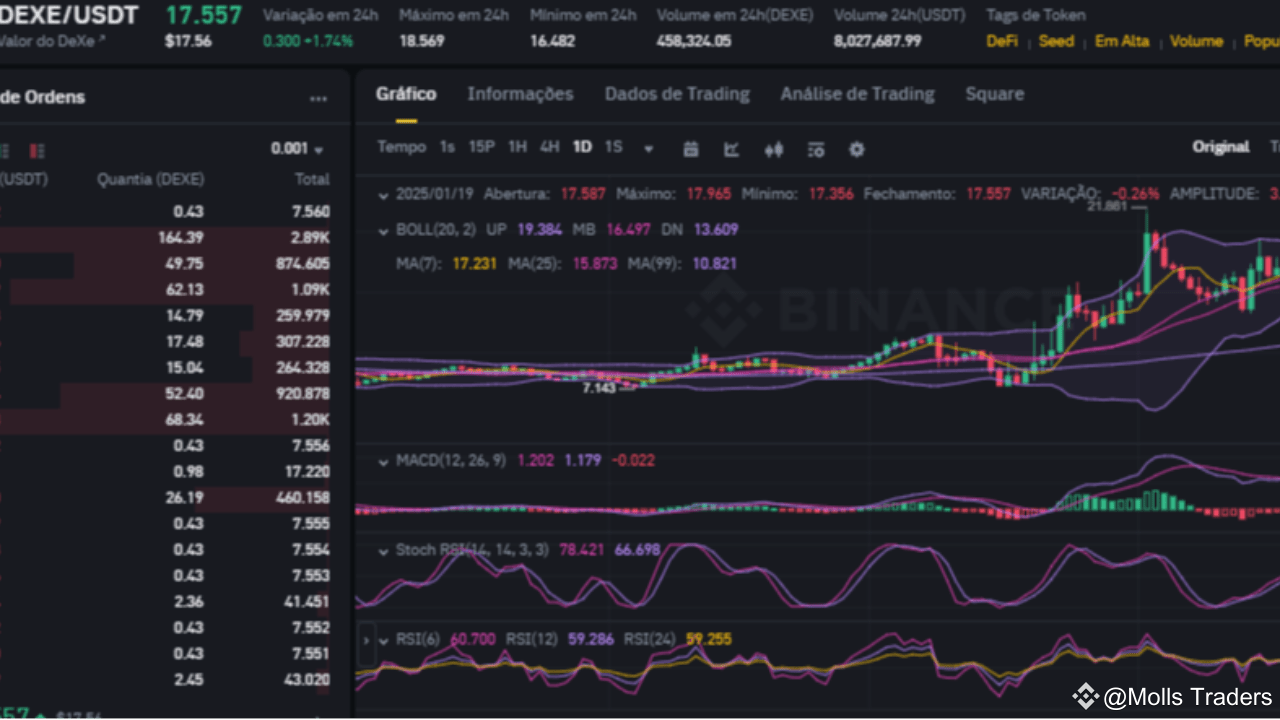Click the 24h low value 16.482

552,41
